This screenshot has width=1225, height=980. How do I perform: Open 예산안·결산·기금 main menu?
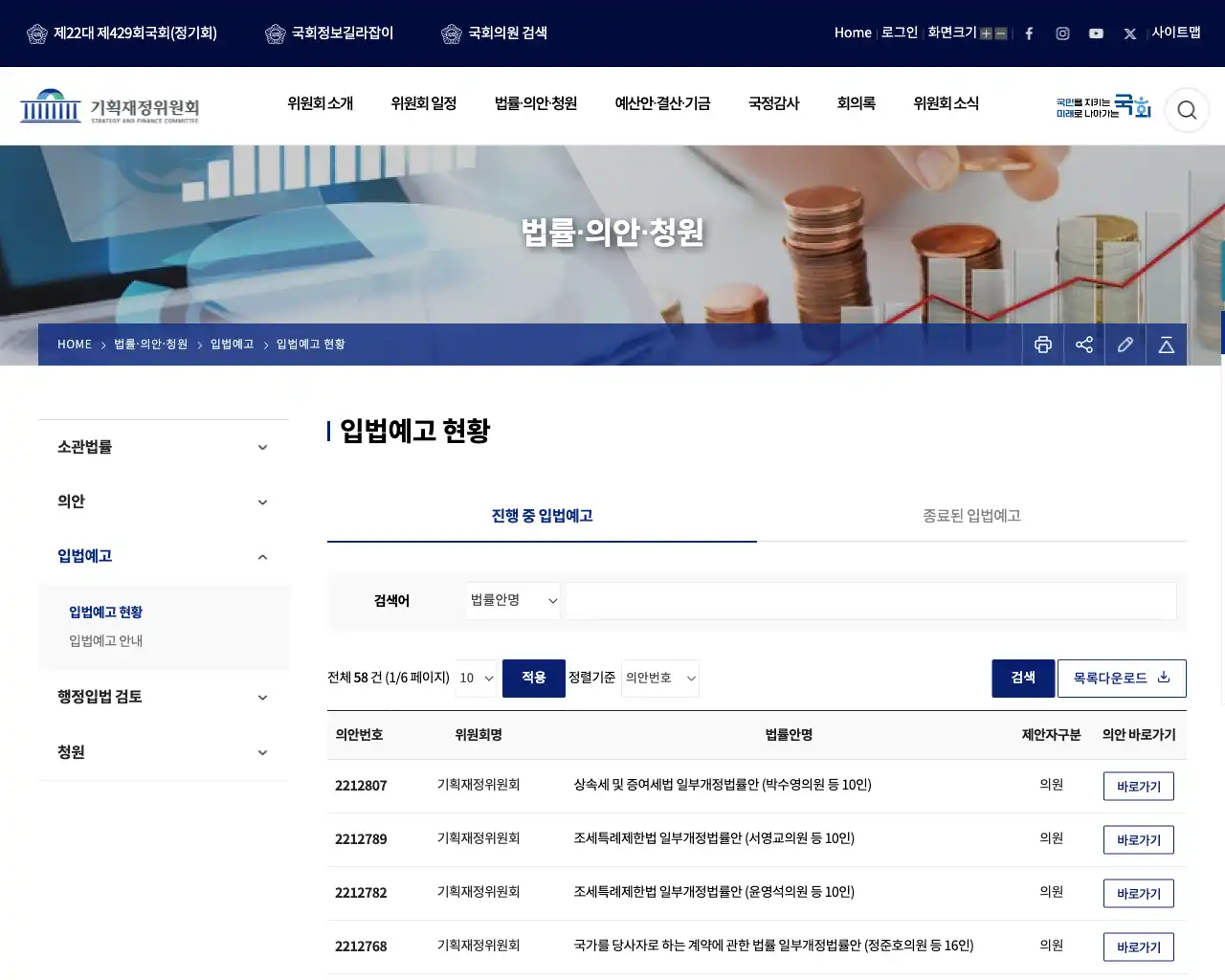(x=662, y=103)
